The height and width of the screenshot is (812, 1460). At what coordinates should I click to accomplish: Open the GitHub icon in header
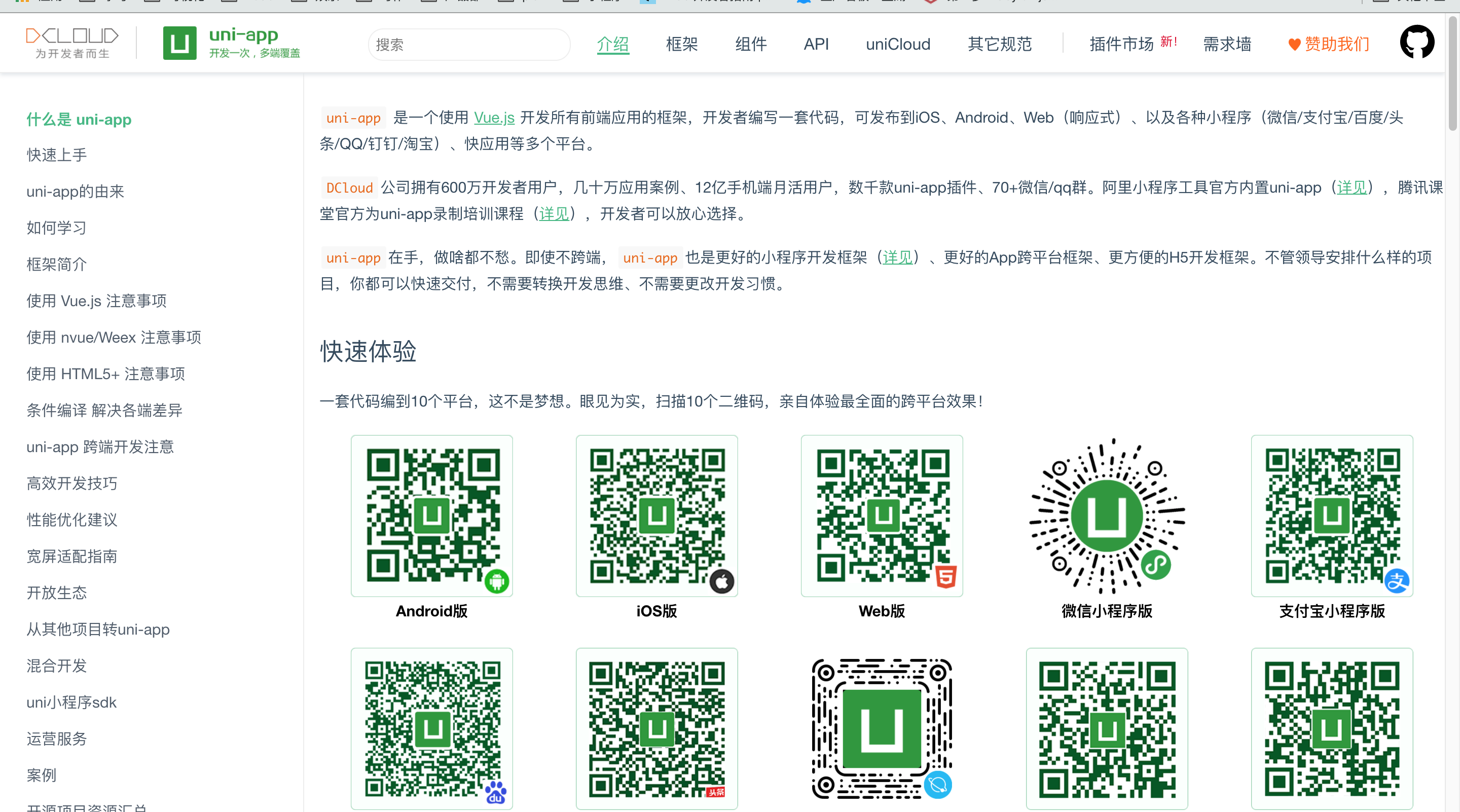point(1416,42)
